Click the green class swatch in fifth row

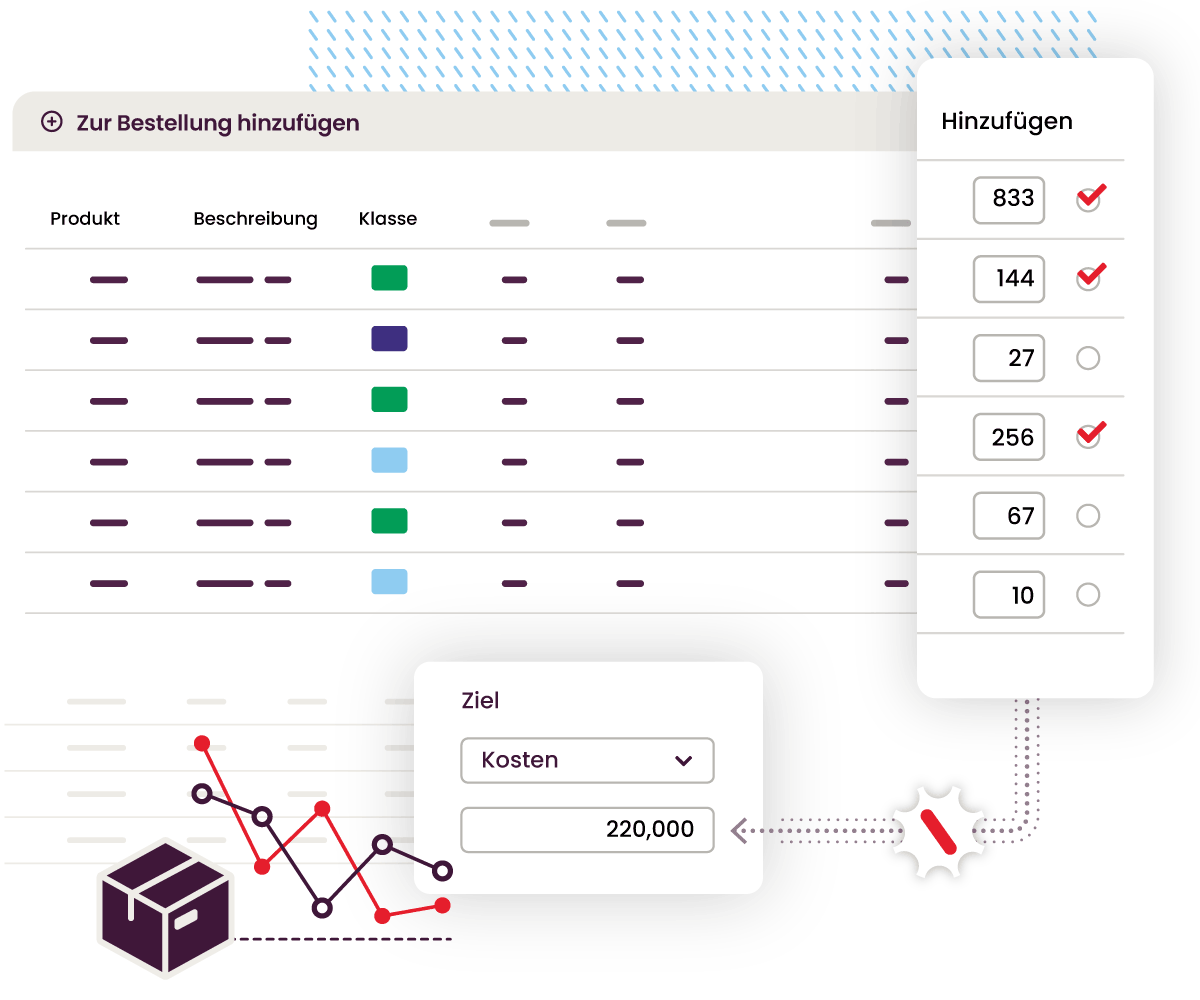(x=389, y=521)
